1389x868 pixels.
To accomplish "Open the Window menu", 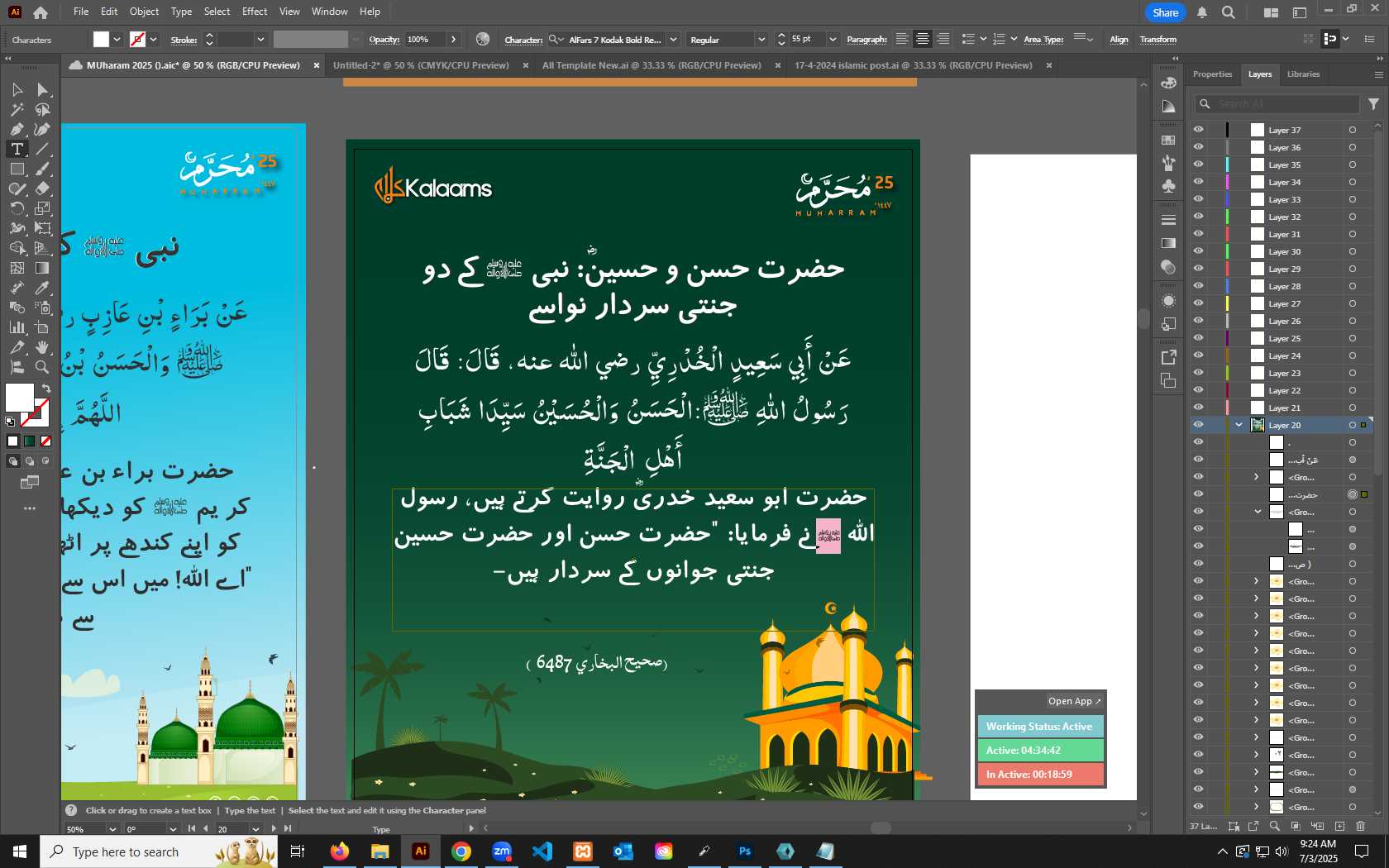I will (x=329, y=12).
